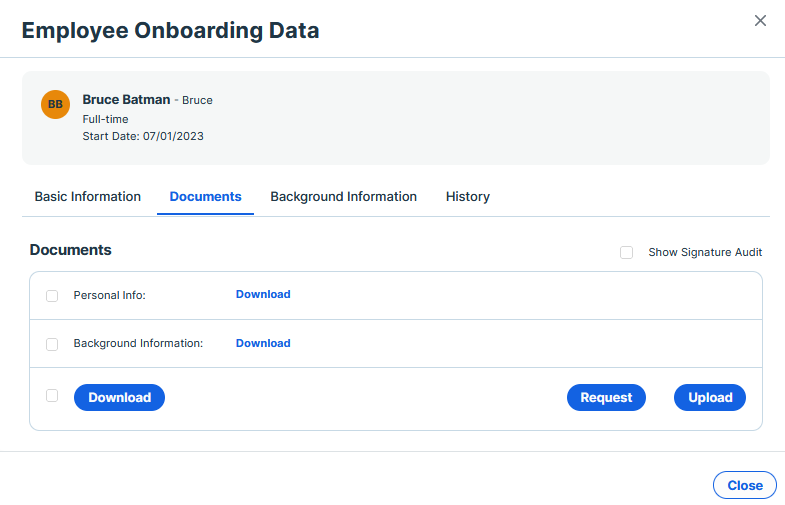Tick the Background Information document checkbox
Viewport: 785px width, 505px height.
(x=52, y=344)
